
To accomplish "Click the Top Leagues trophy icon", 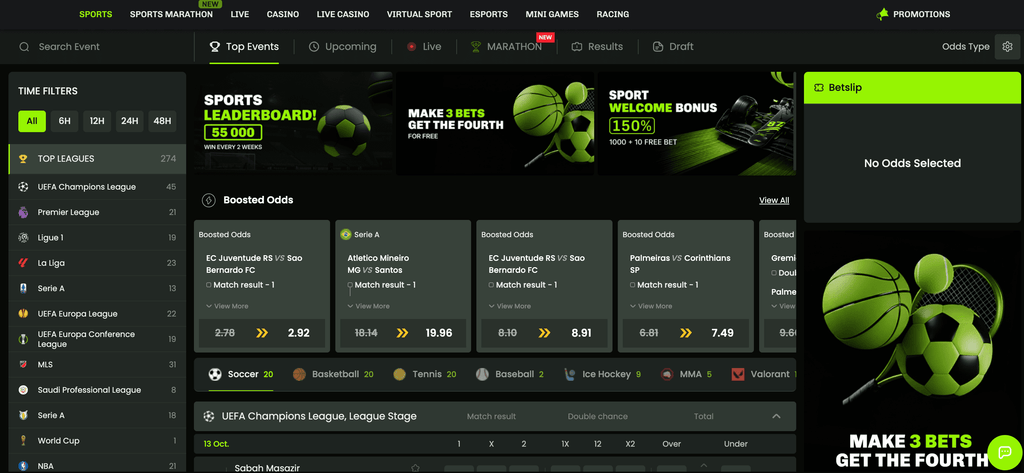I will 24,159.
